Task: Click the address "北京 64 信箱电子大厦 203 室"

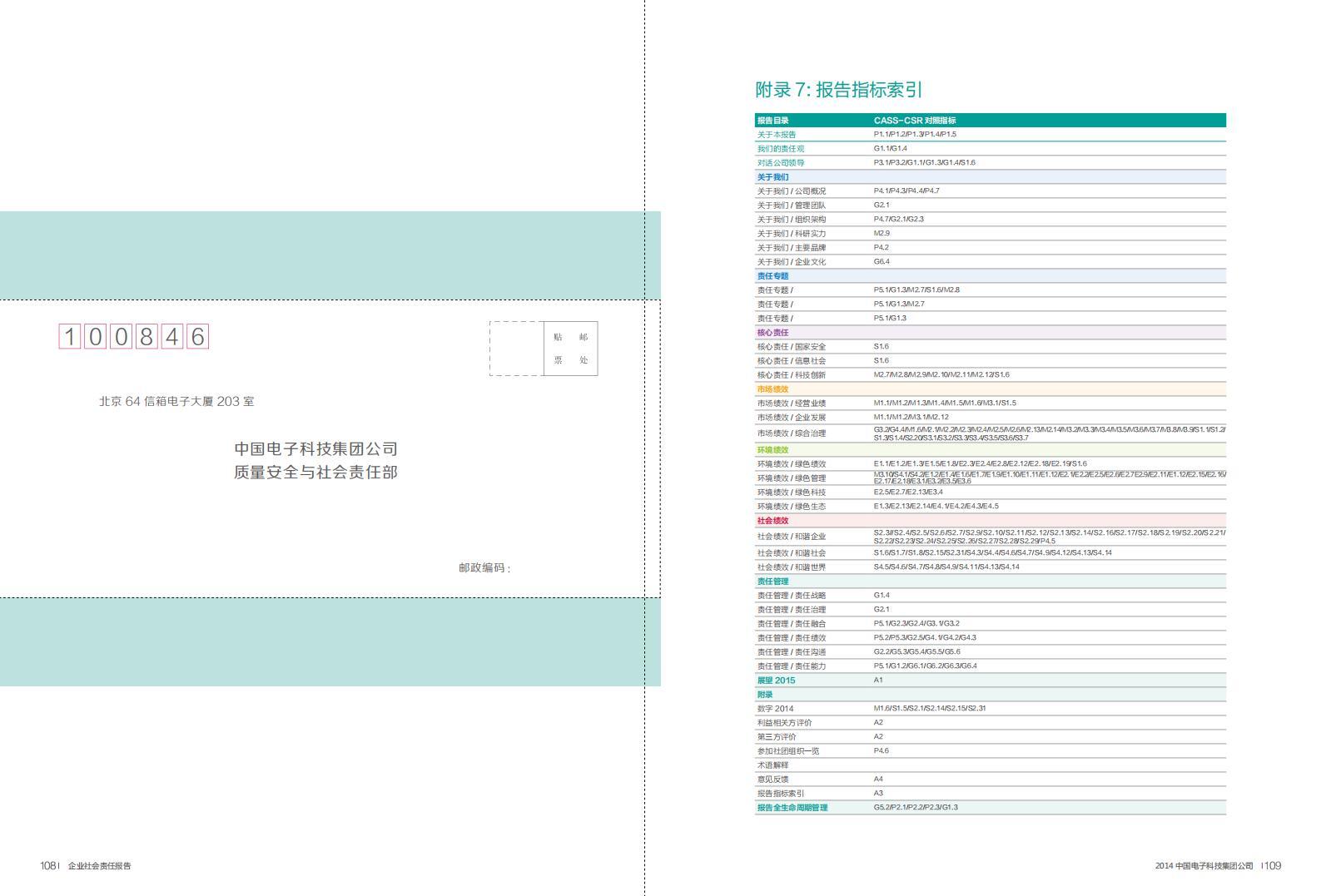Action: tap(176, 401)
